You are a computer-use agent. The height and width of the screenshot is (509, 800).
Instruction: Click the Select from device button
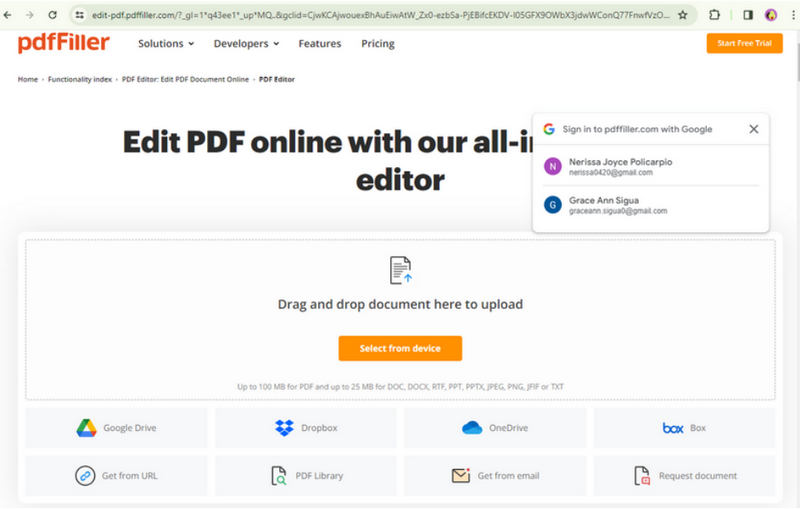tap(401, 348)
